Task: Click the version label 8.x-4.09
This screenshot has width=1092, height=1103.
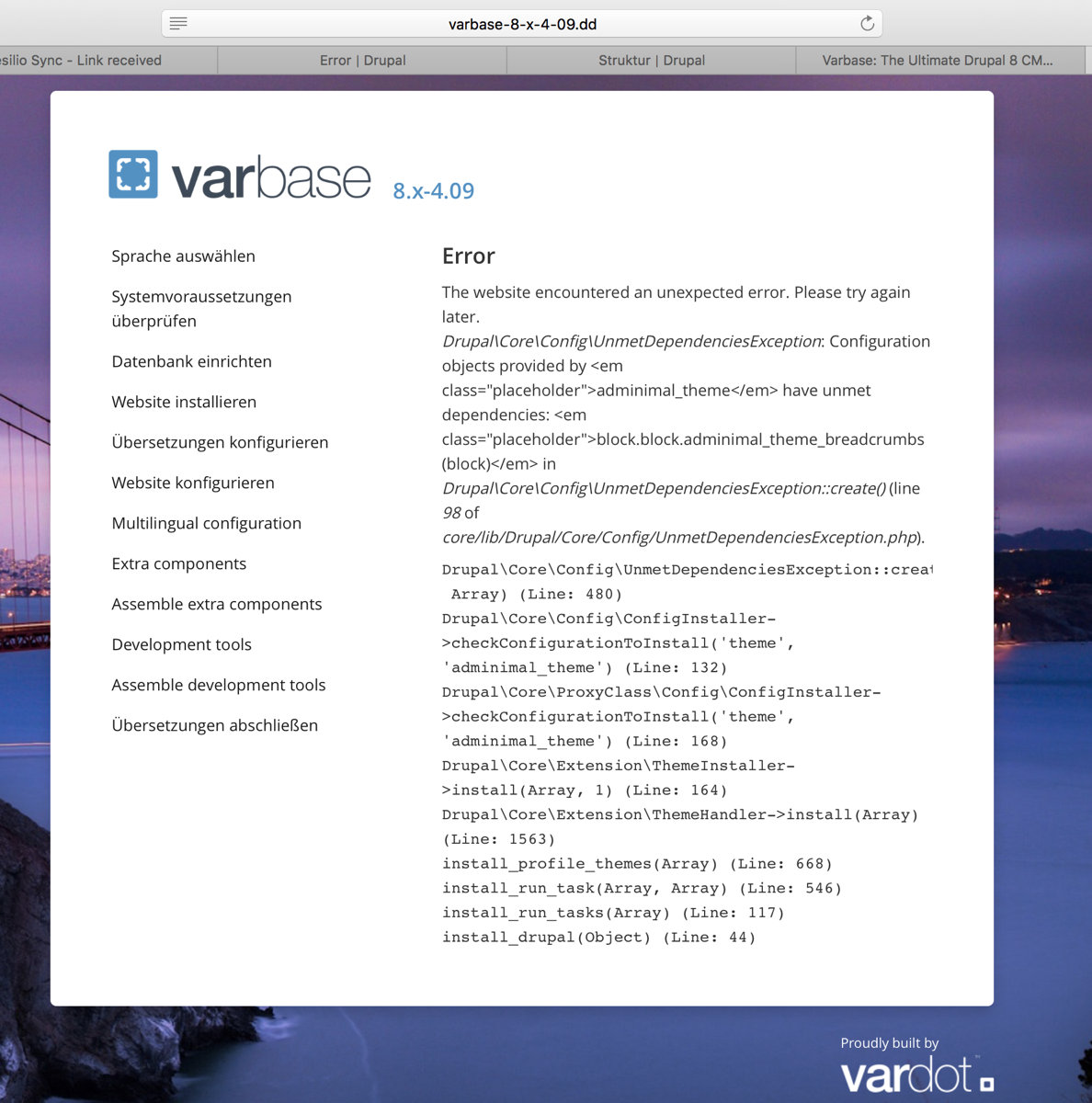Action: [433, 190]
